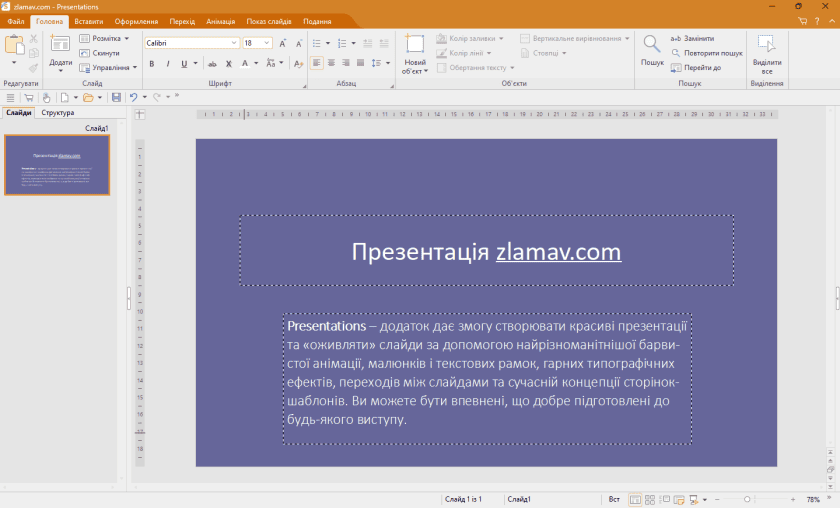840x508 pixels.
Task: Click the zlamav.com link in slide title
Action: tap(559, 252)
